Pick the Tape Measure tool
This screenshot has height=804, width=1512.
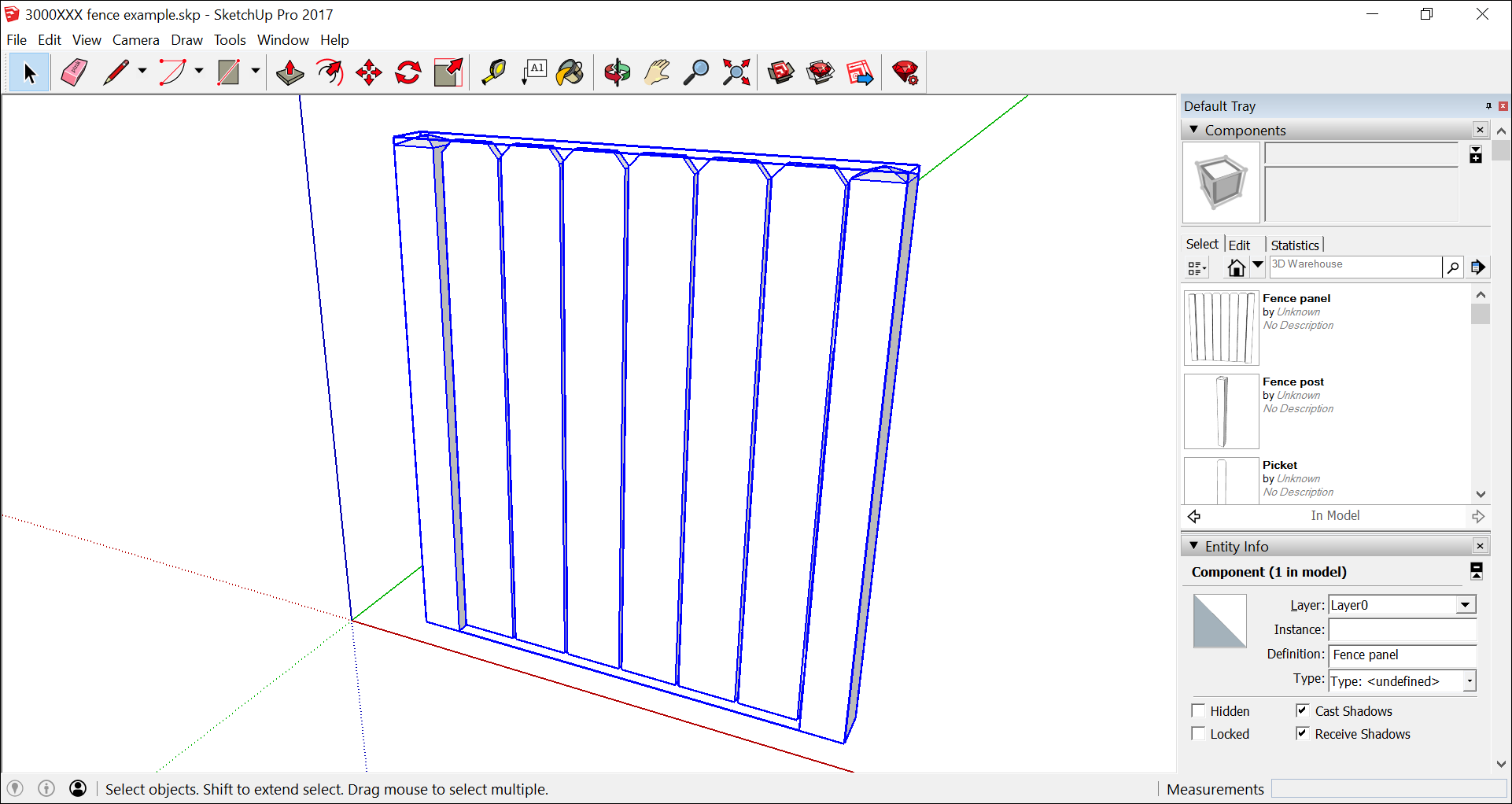click(493, 73)
